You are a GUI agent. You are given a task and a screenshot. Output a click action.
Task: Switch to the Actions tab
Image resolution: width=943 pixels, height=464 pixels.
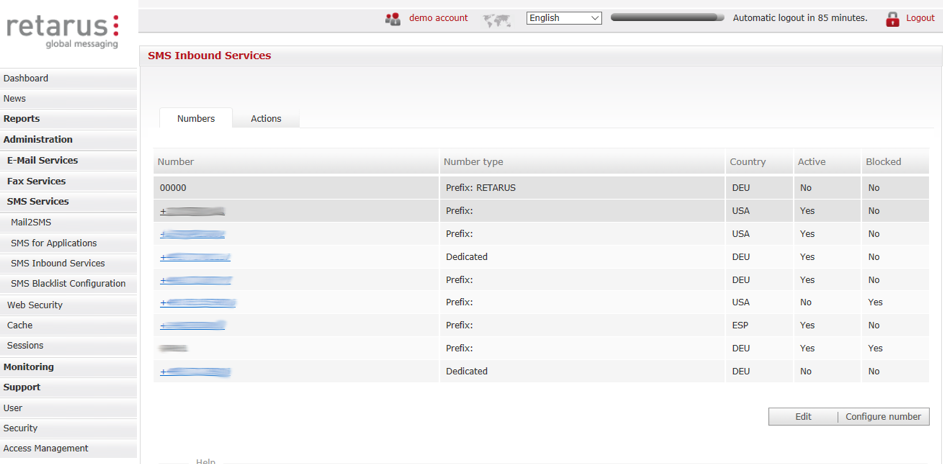266,119
